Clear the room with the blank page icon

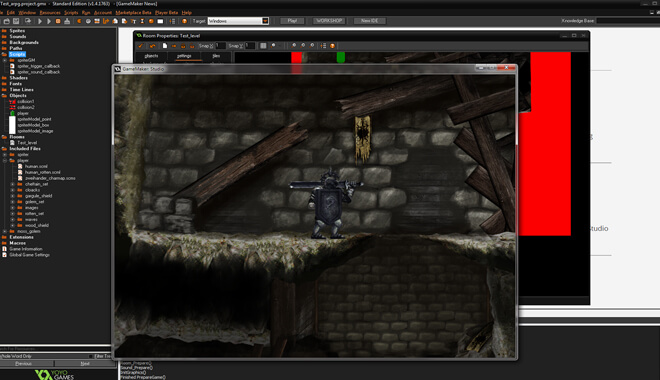(165, 45)
